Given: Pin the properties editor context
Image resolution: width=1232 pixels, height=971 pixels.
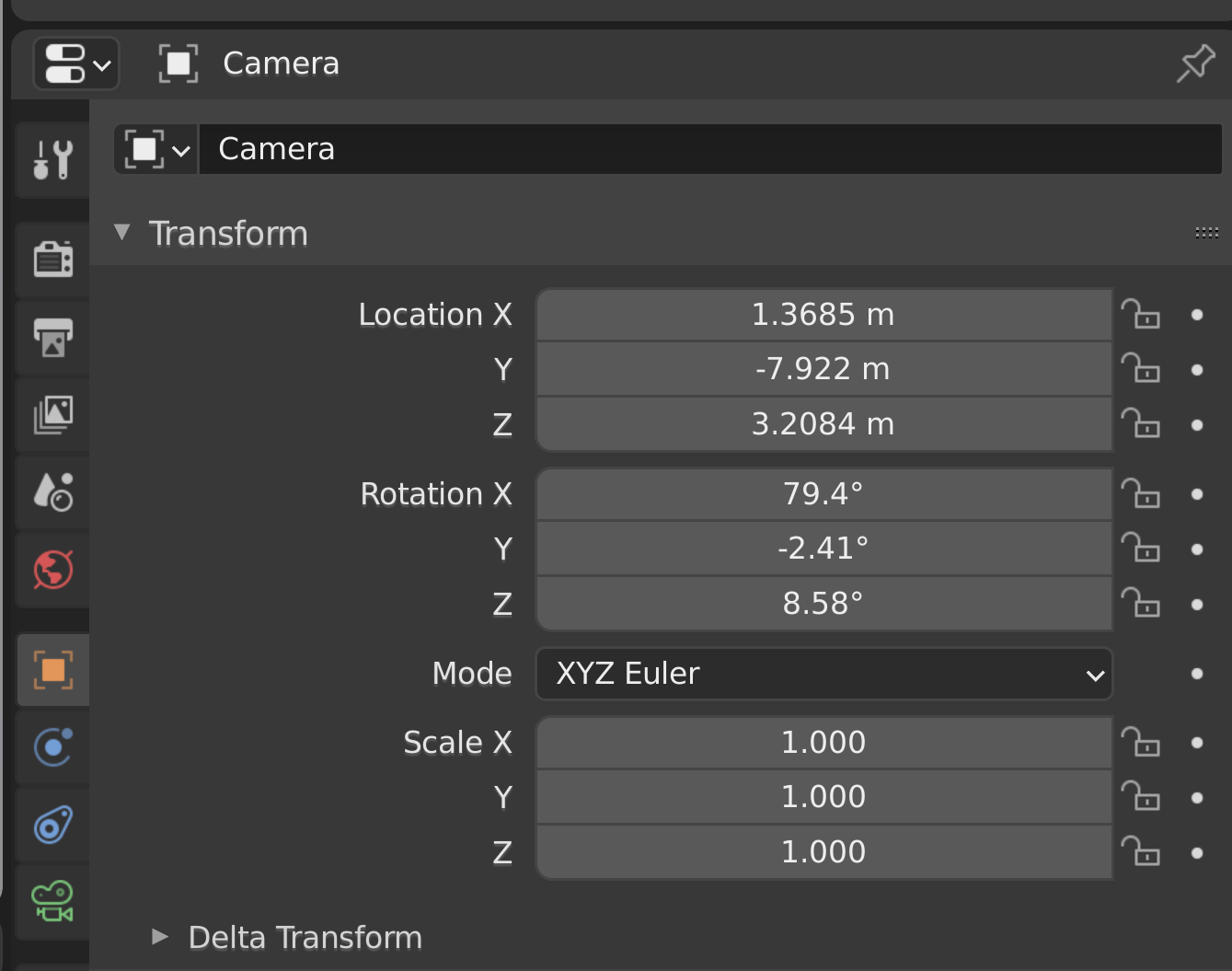Looking at the screenshot, I should pos(1196,64).
